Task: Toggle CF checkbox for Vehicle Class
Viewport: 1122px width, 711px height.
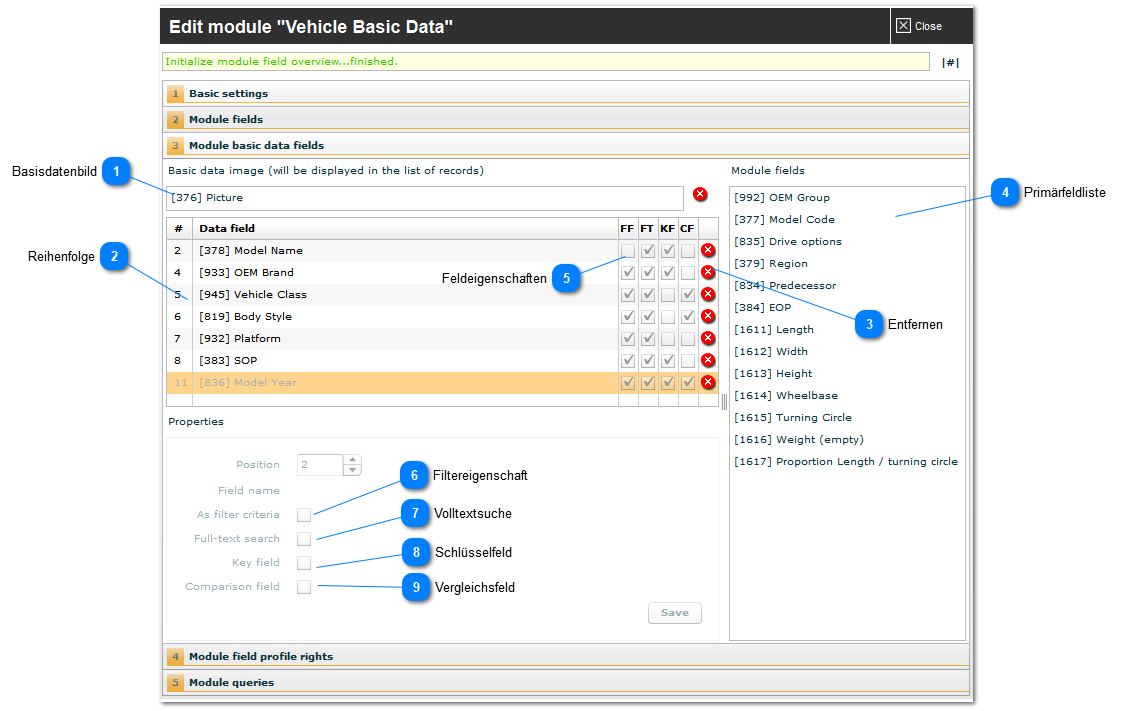Action: (x=688, y=295)
